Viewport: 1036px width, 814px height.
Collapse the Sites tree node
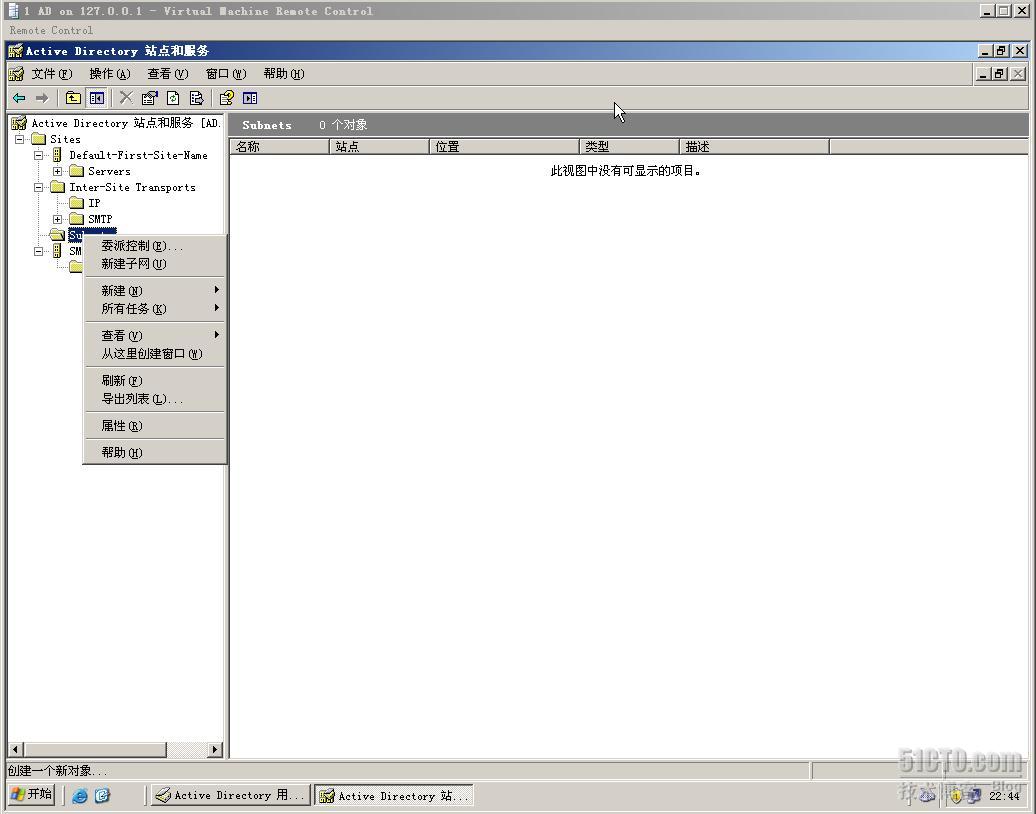(20, 139)
